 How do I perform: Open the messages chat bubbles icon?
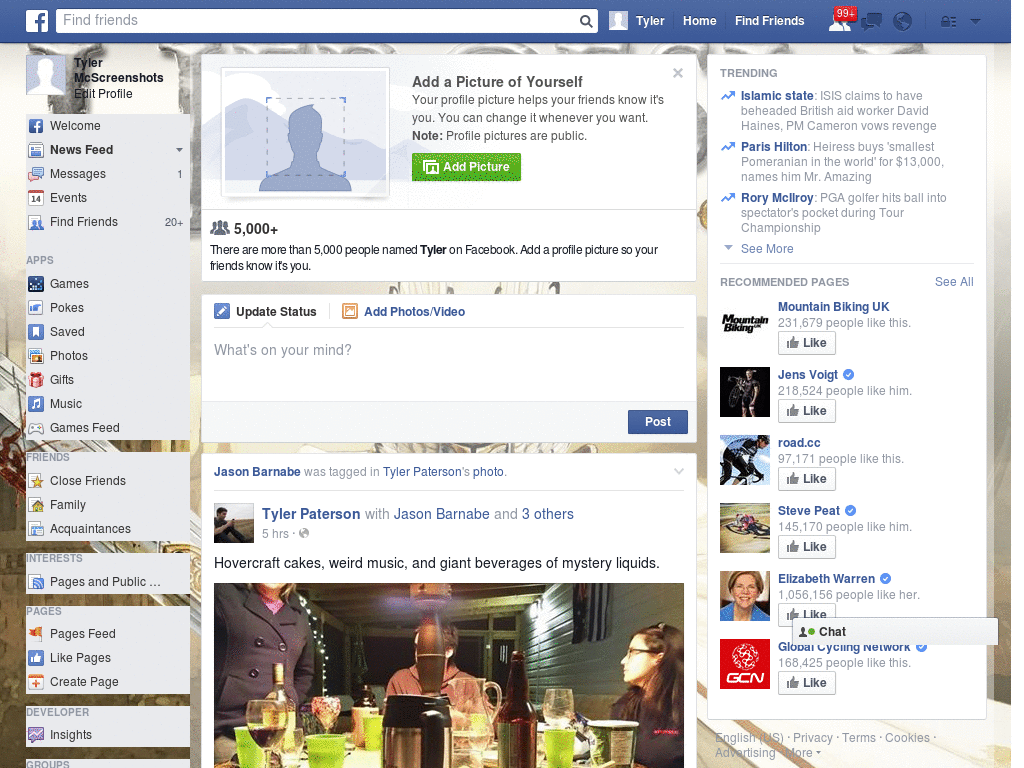click(x=871, y=22)
